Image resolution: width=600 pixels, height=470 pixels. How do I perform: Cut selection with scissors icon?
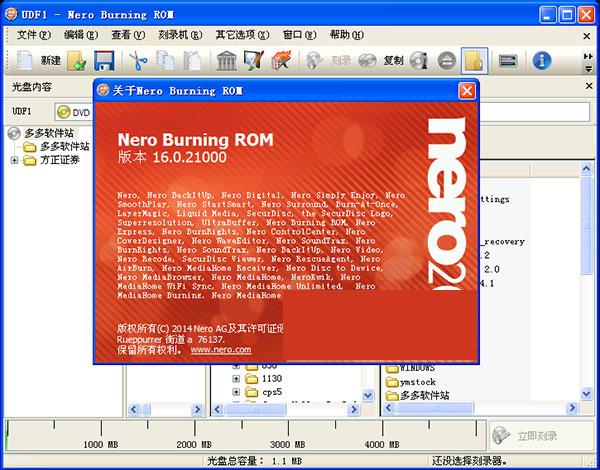pyautogui.click(x=138, y=60)
